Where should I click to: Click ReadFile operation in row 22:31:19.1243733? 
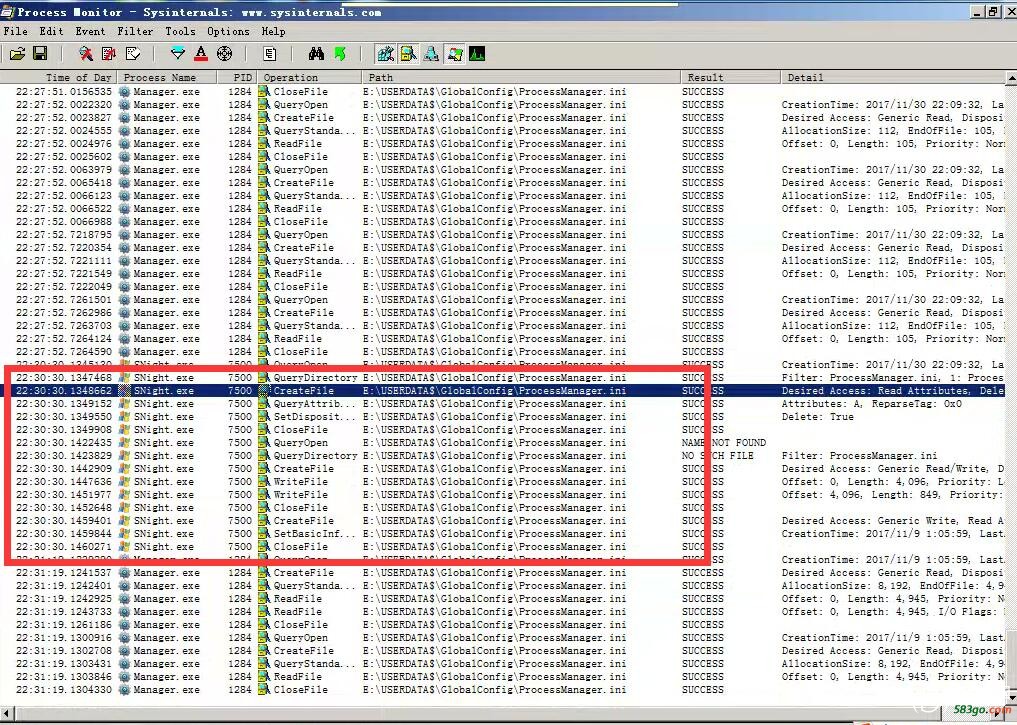pyautogui.click(x=297, y=612)
